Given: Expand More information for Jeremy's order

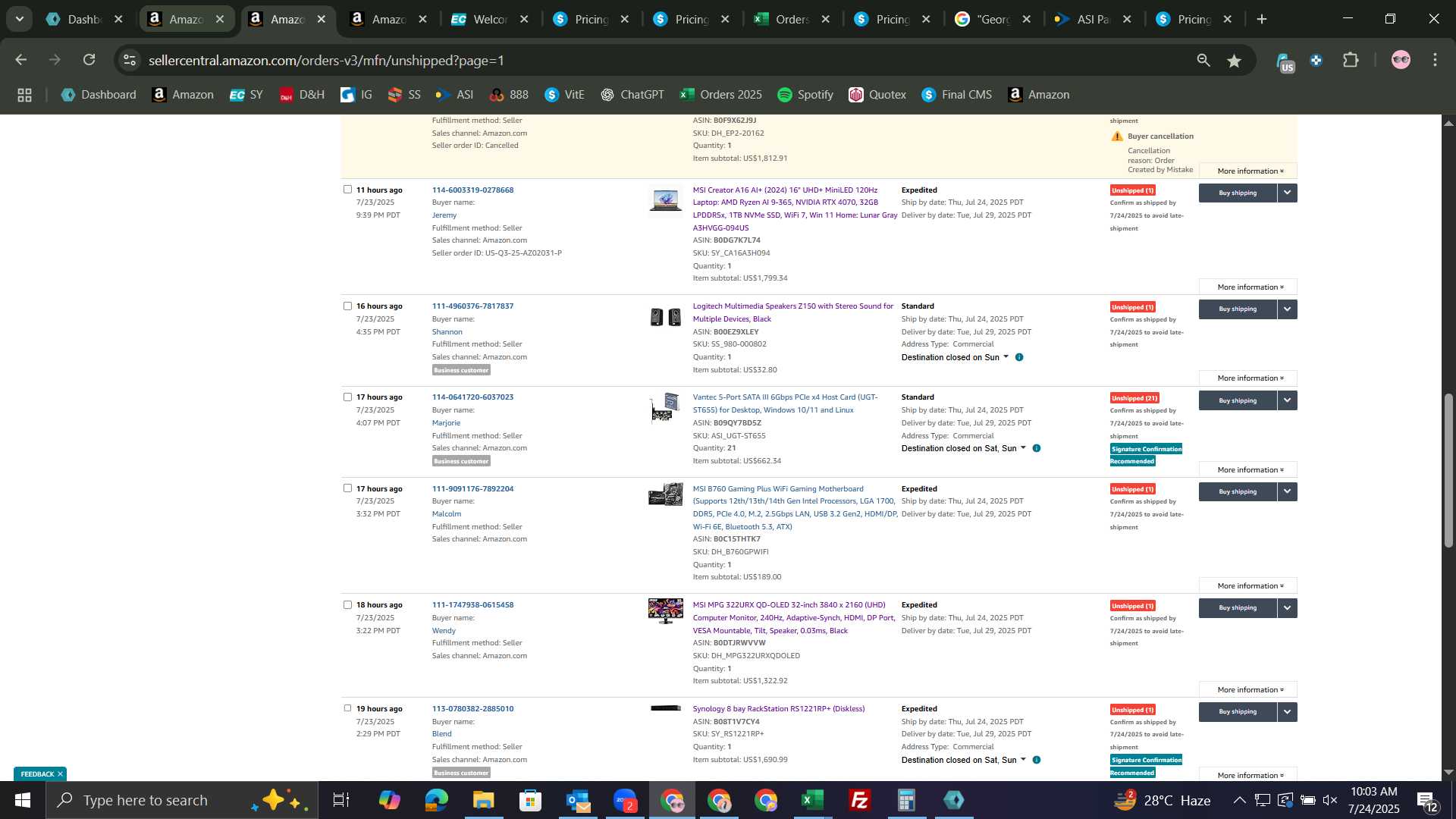Looking at the screenshot, I should tap(1247, 287).
